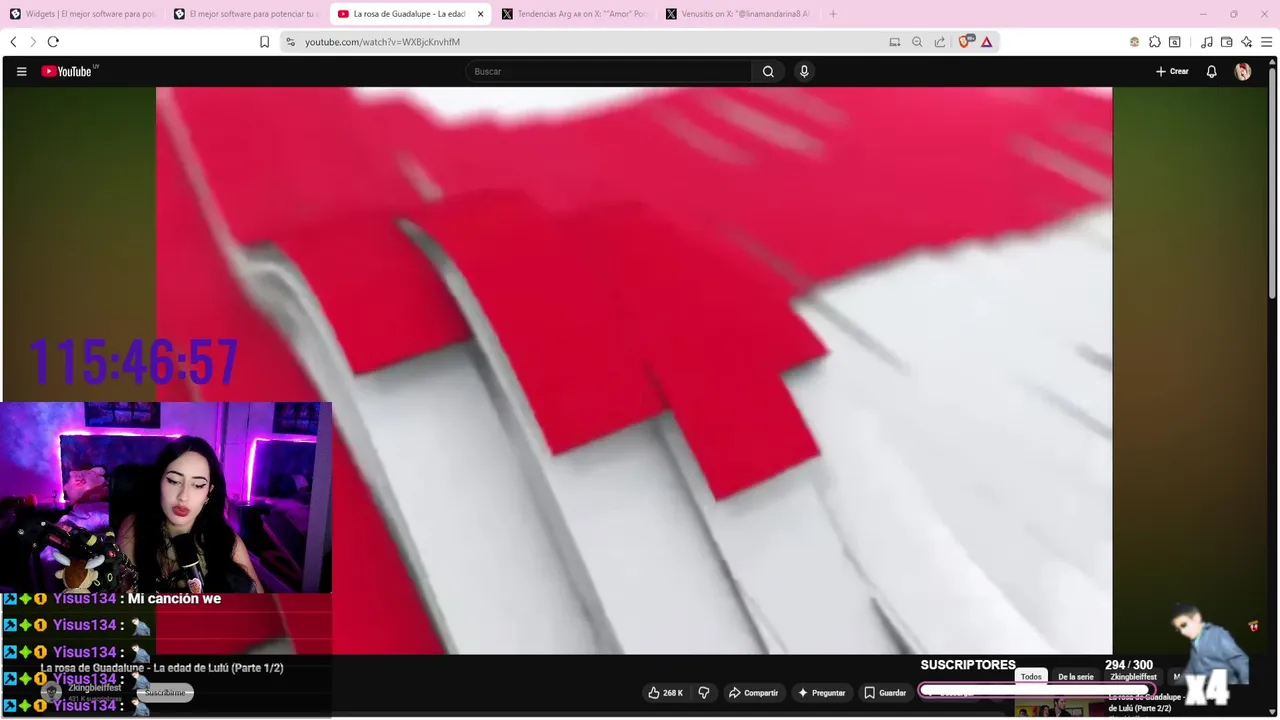Select the De la serie filter chip
This screenshot has width=1280, height=720.
pos(1076,677)
